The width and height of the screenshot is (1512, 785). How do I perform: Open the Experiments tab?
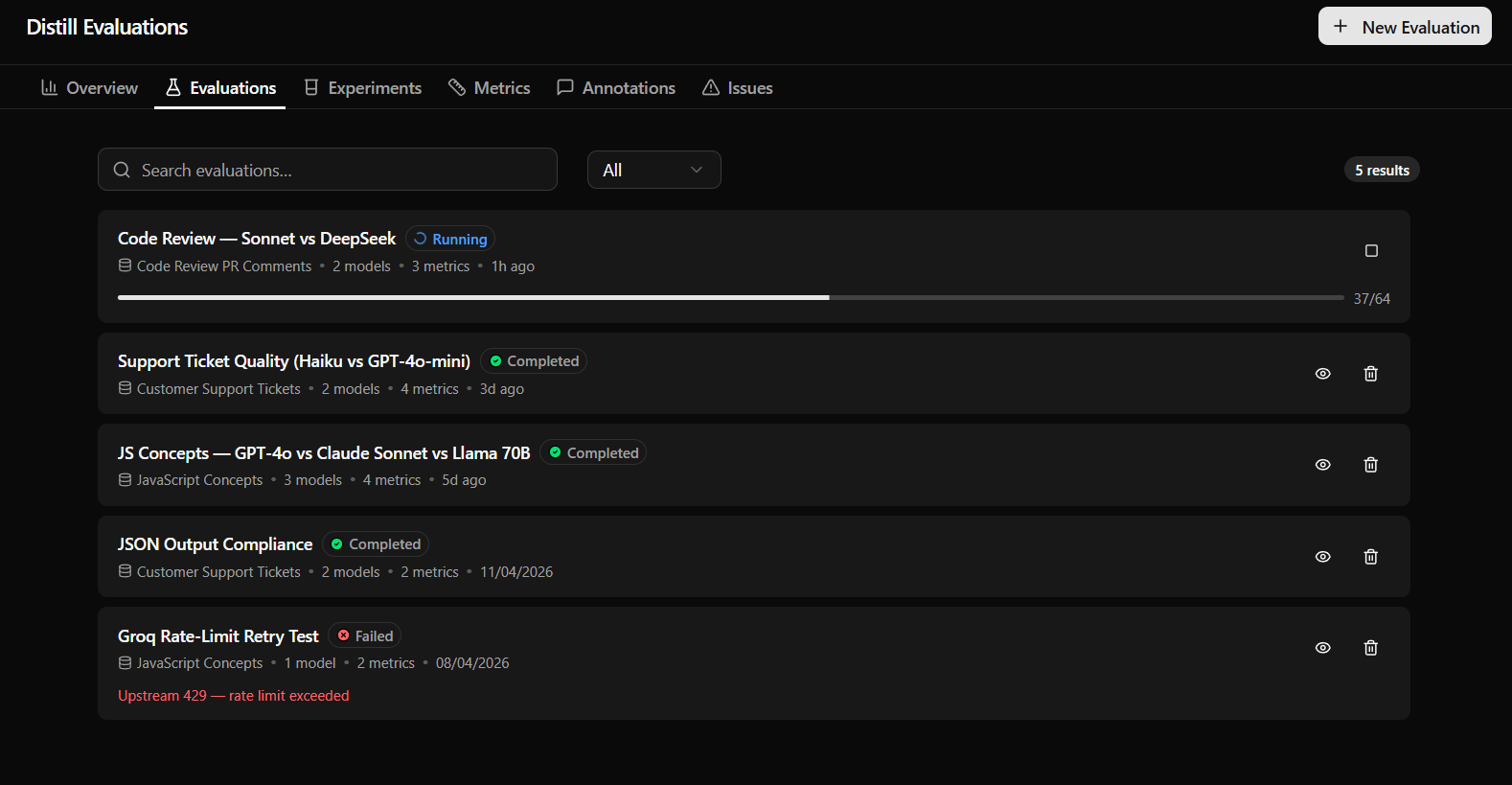363,88
